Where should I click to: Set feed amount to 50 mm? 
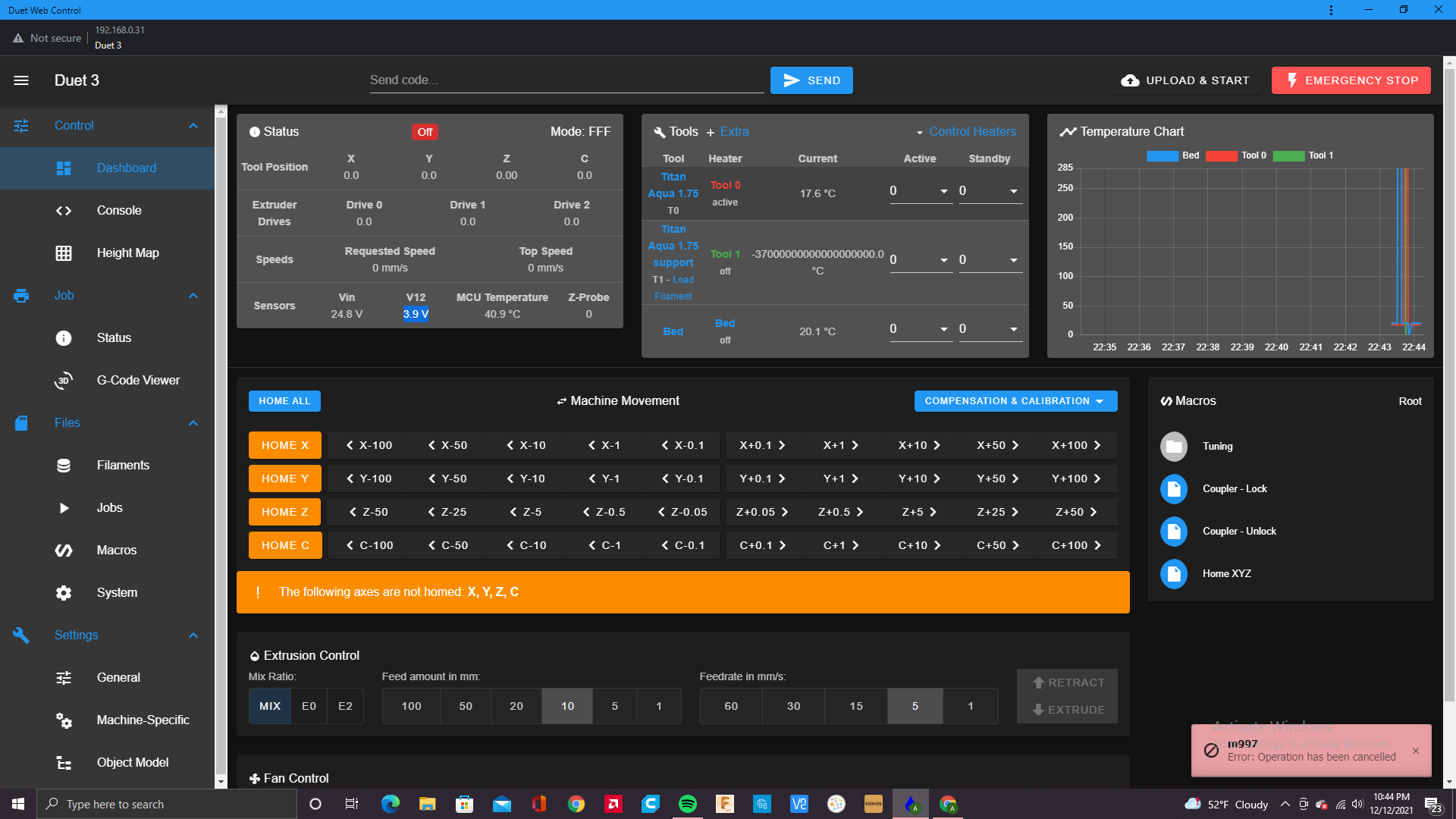(x=466, y=706)
